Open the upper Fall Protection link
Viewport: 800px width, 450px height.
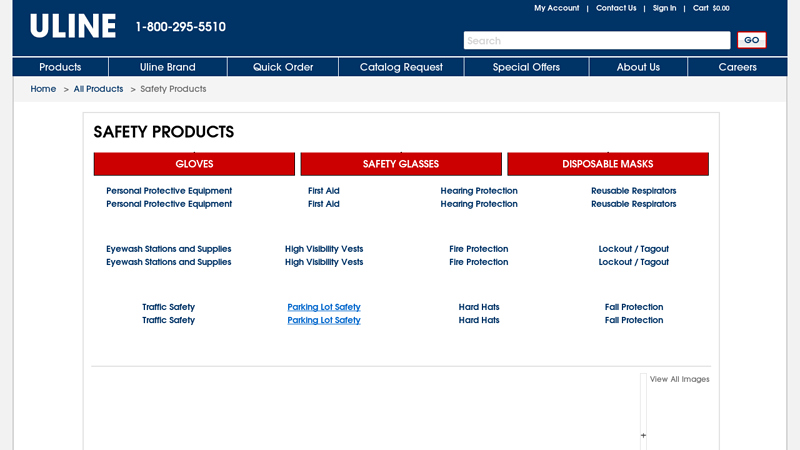tap(634, 307)
